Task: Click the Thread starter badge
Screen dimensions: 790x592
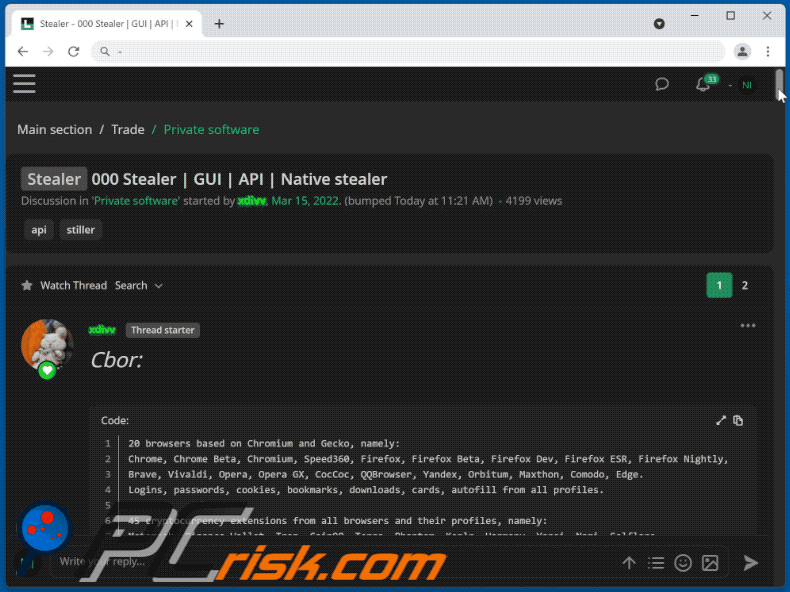Action: click(162, 330)
